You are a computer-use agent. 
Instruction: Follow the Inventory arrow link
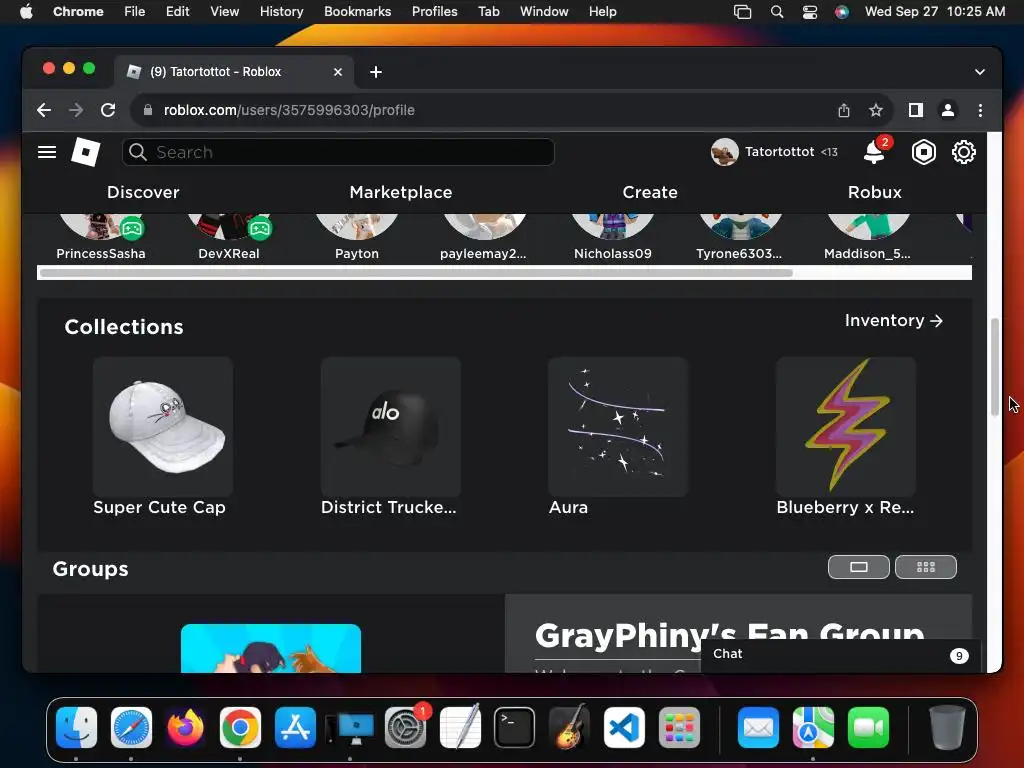point(893,321)
